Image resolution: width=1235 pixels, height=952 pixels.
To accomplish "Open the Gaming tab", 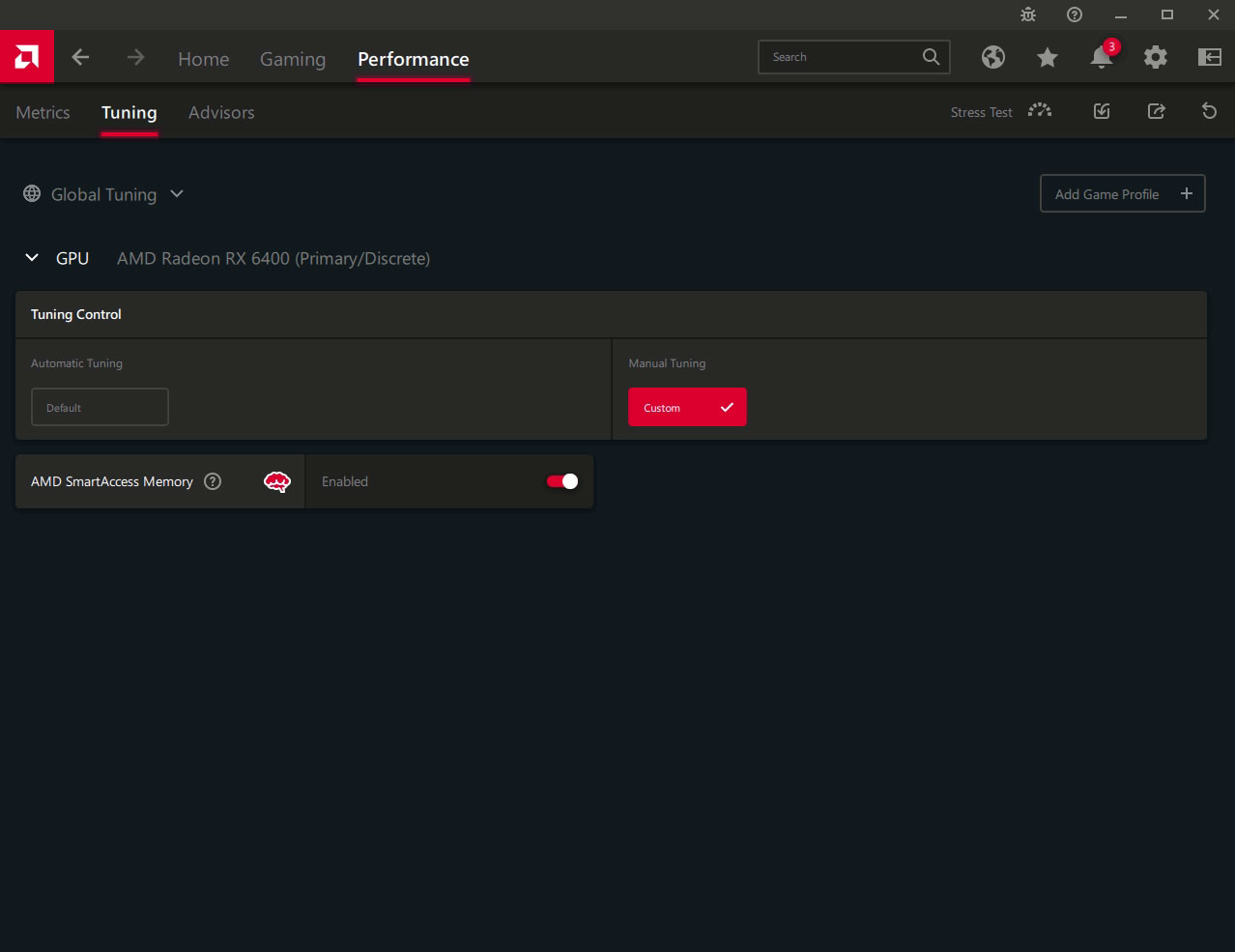I will [x=293, y=59].
